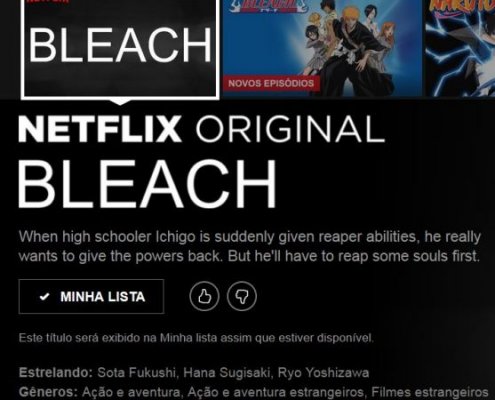
Task: Open actor Ryo Yoshizawa link
Action: click(323, 372)
